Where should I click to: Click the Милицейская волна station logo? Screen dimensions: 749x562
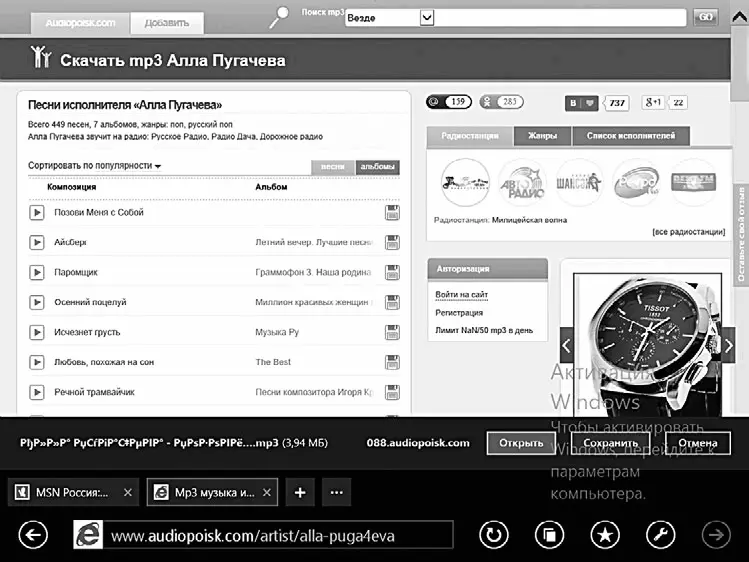click(x=465, y=182)
